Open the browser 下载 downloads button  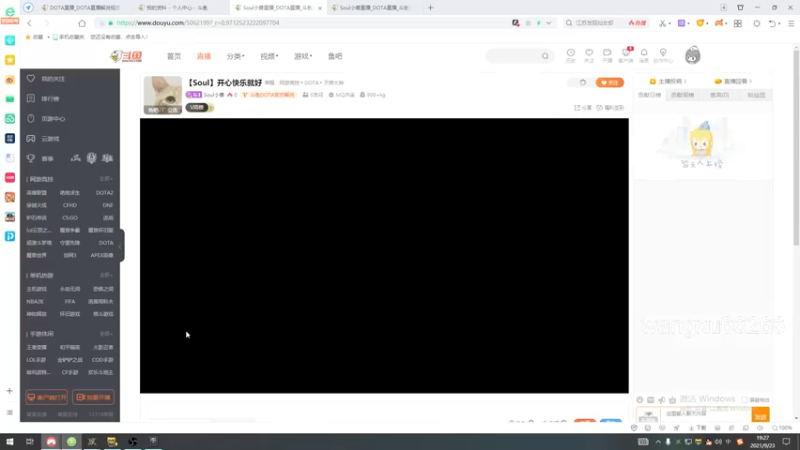tap(697, 428)
